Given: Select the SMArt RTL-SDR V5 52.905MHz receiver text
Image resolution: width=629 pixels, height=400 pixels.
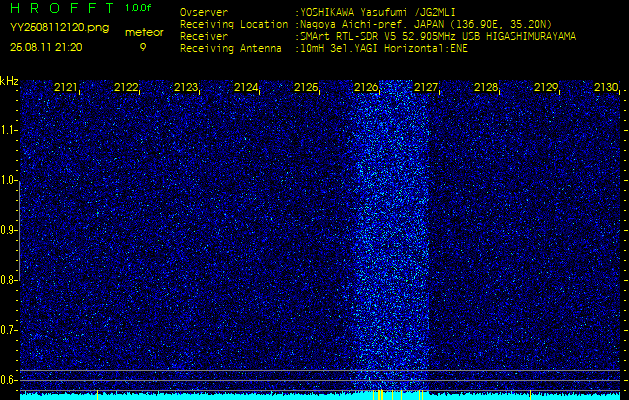Looking at the screenshot, I should (x=436, y=37).
